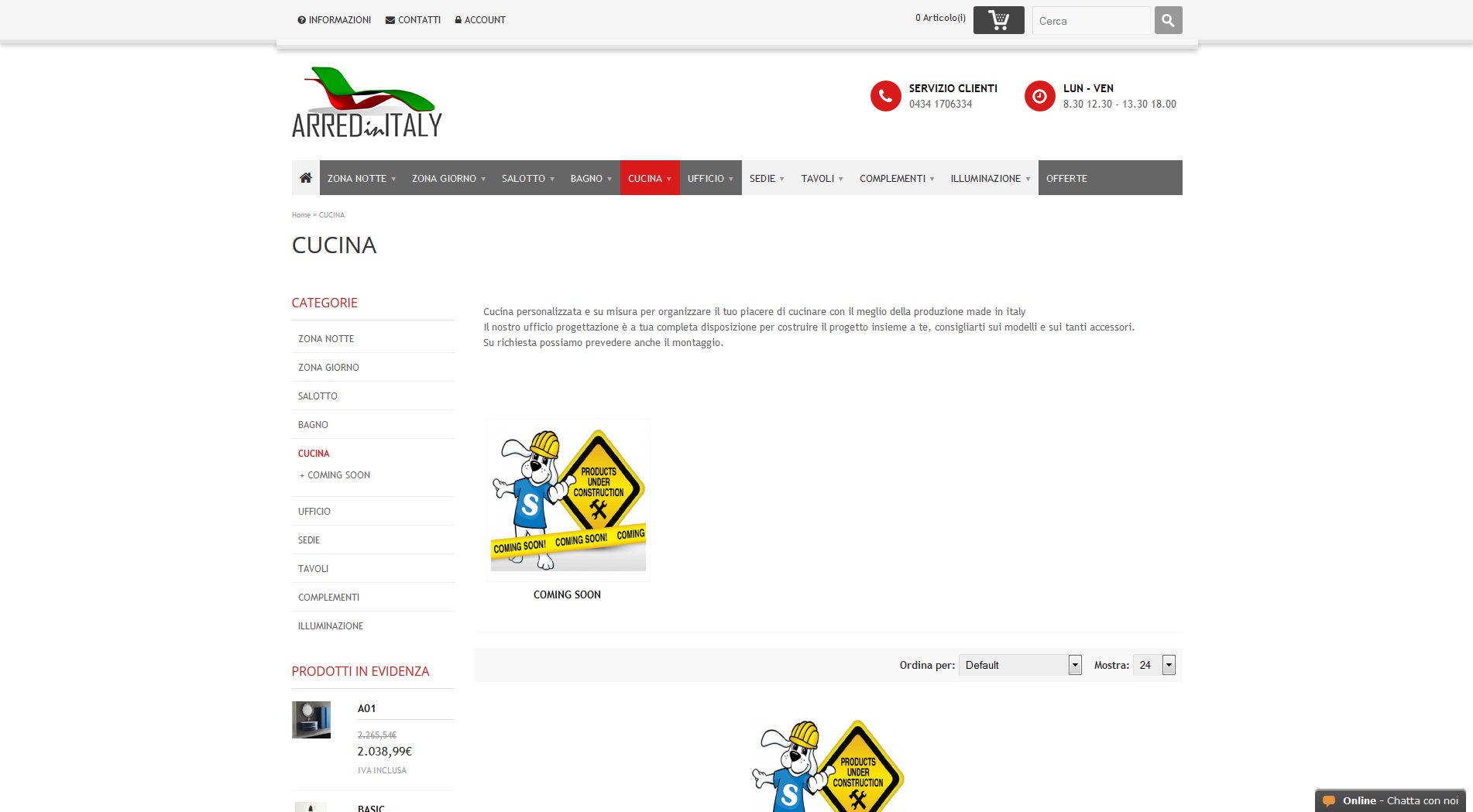Select Zona Giorno in sidebar categories
Image resolution: width=1473 pixels, height=812 pixels.
328,368
